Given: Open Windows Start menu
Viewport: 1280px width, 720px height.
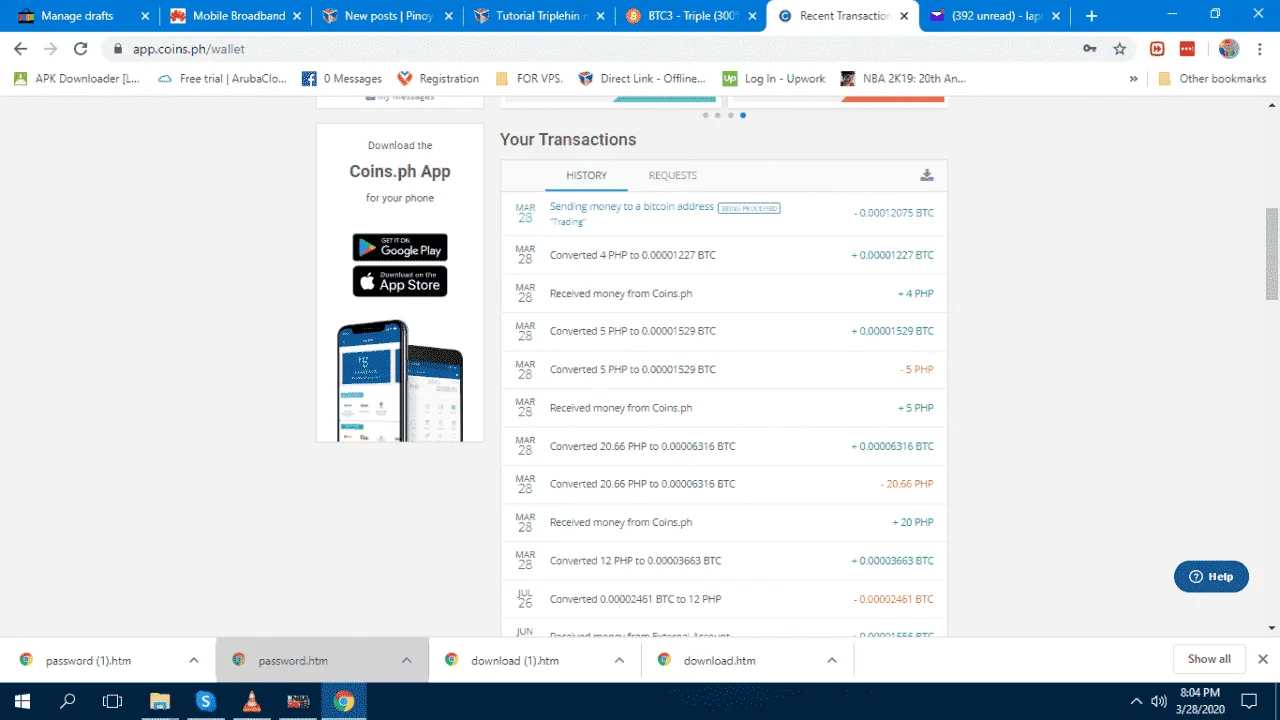Looking at the screenshot, I should click(x=22, y=701).
